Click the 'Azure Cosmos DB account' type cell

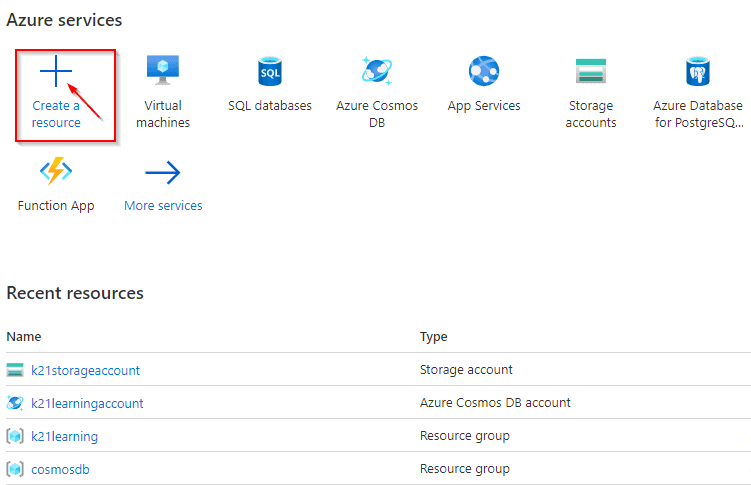click(495, 403)
